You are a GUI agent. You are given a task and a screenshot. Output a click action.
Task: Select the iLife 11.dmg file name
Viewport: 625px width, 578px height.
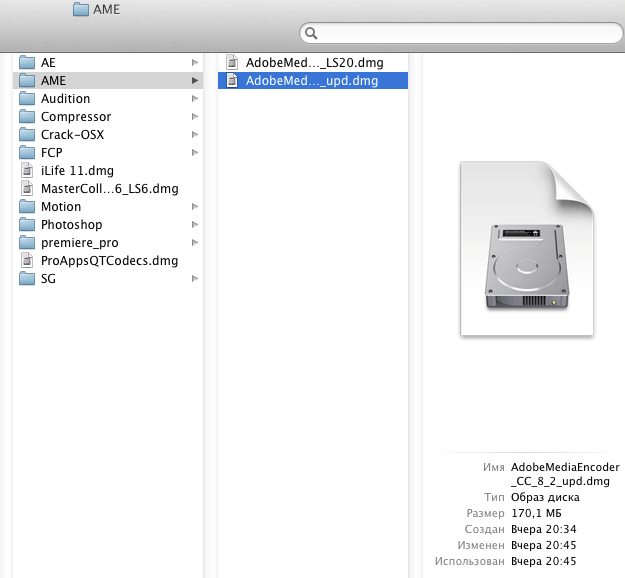(77, 171)
